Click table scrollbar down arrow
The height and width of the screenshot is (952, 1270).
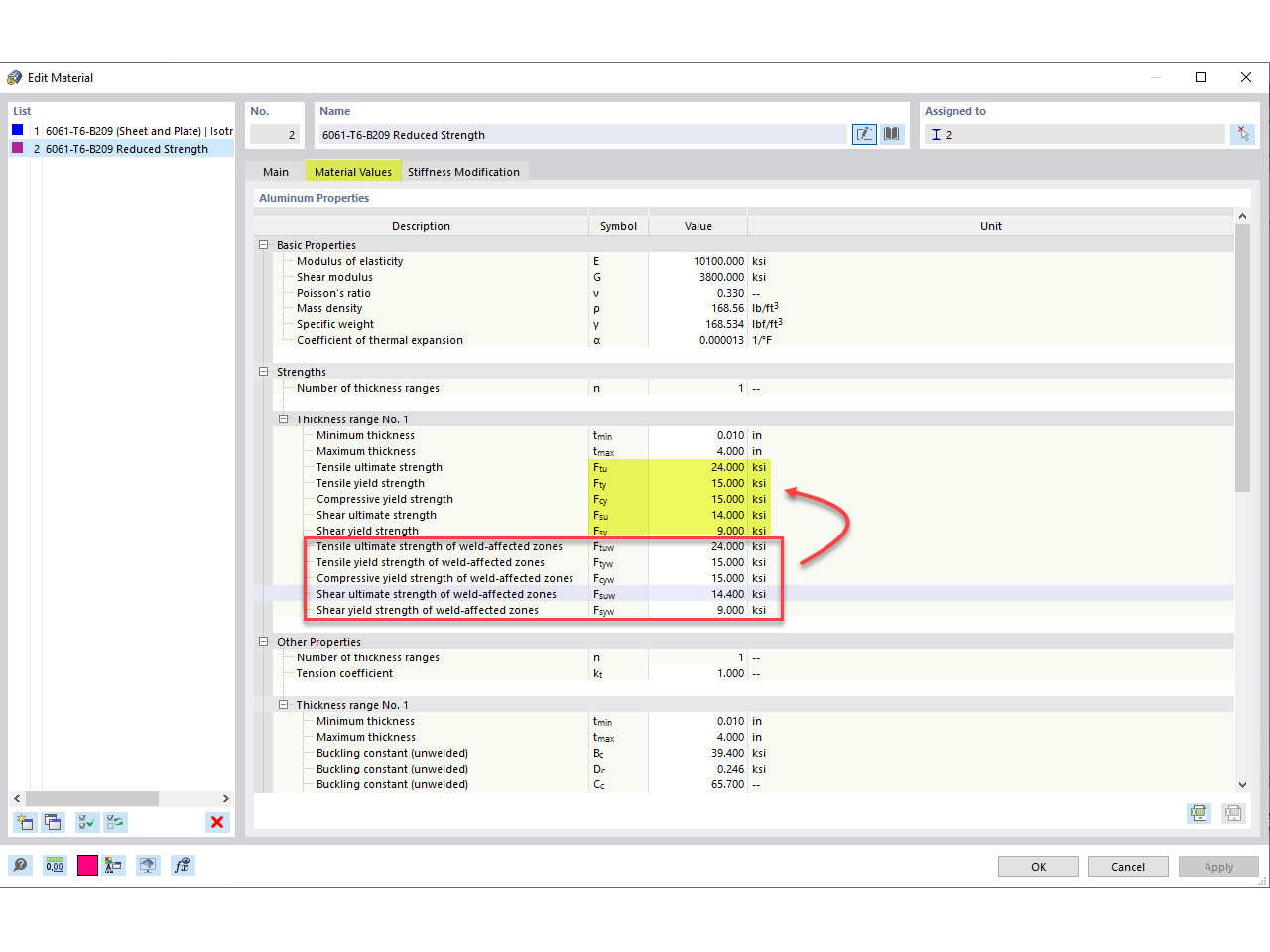click(x=1242, y=784)
